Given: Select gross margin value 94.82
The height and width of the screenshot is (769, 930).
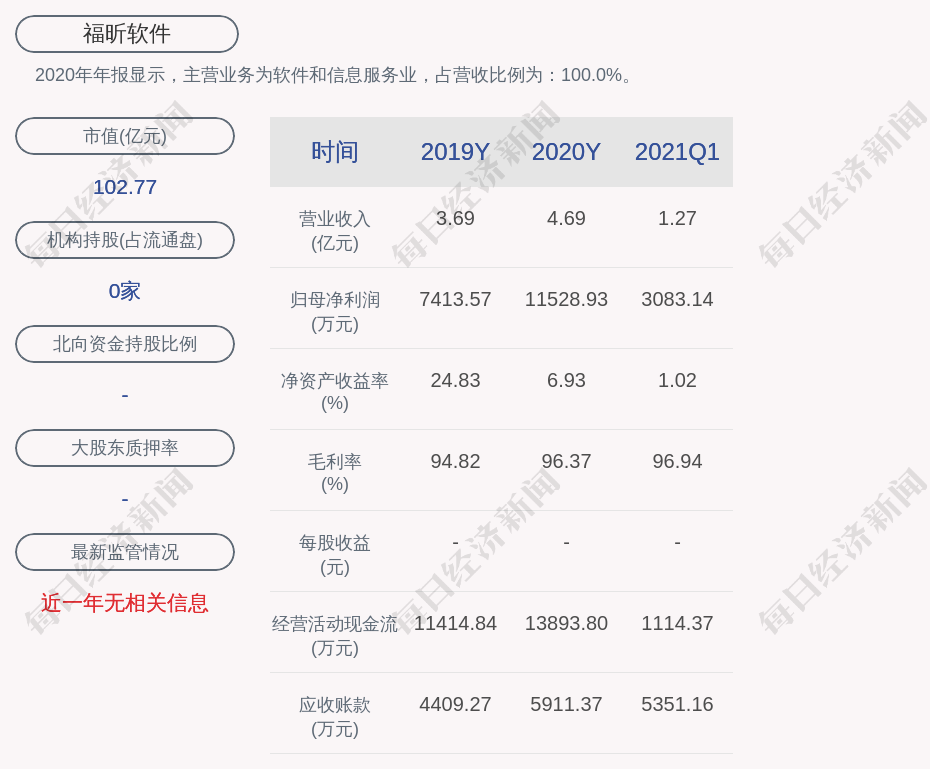Looking at the screenshot, I should (x=456, y=461).
